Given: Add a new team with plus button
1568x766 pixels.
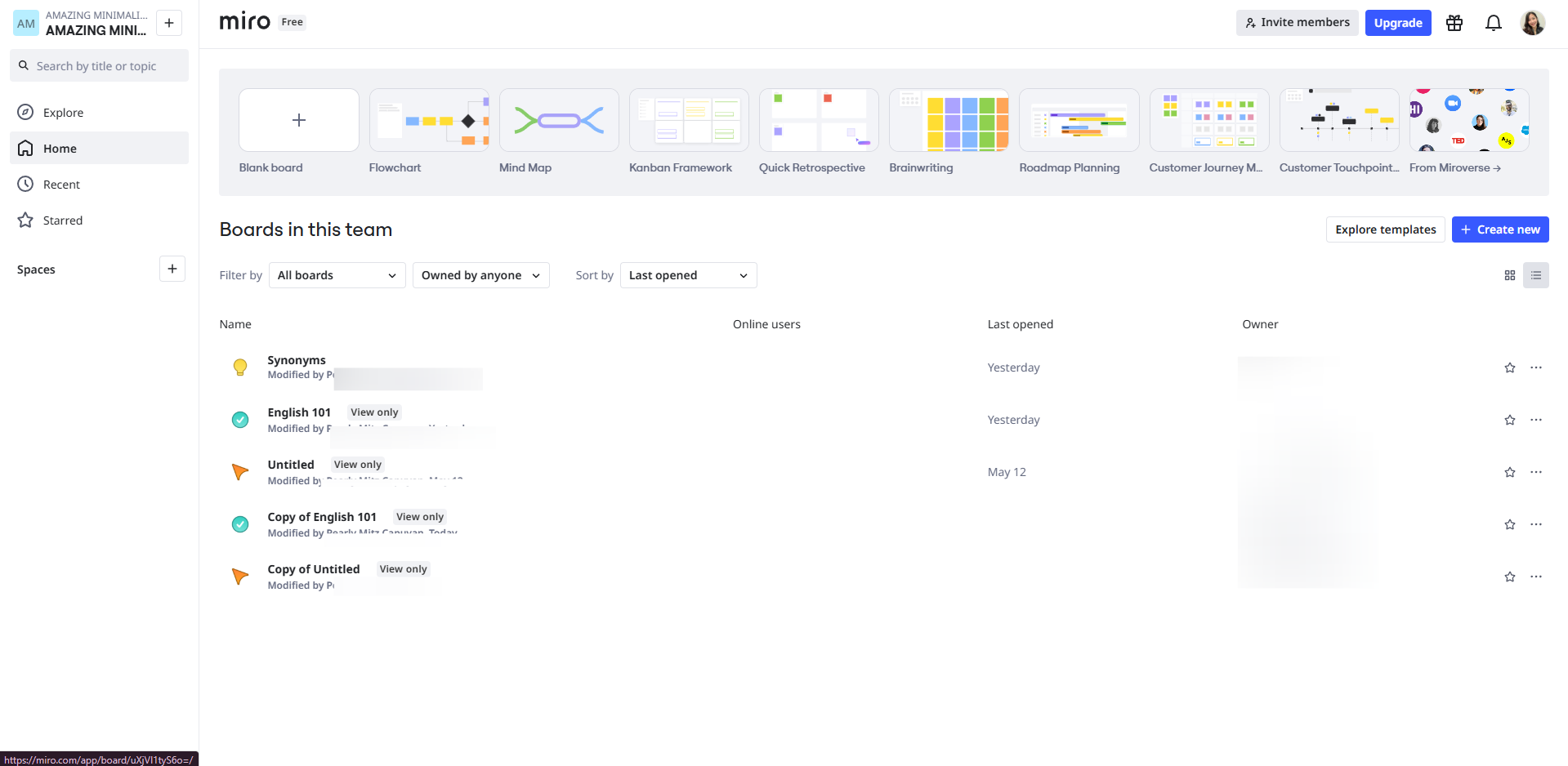Looking at the screenshot, I should (169, 23).
